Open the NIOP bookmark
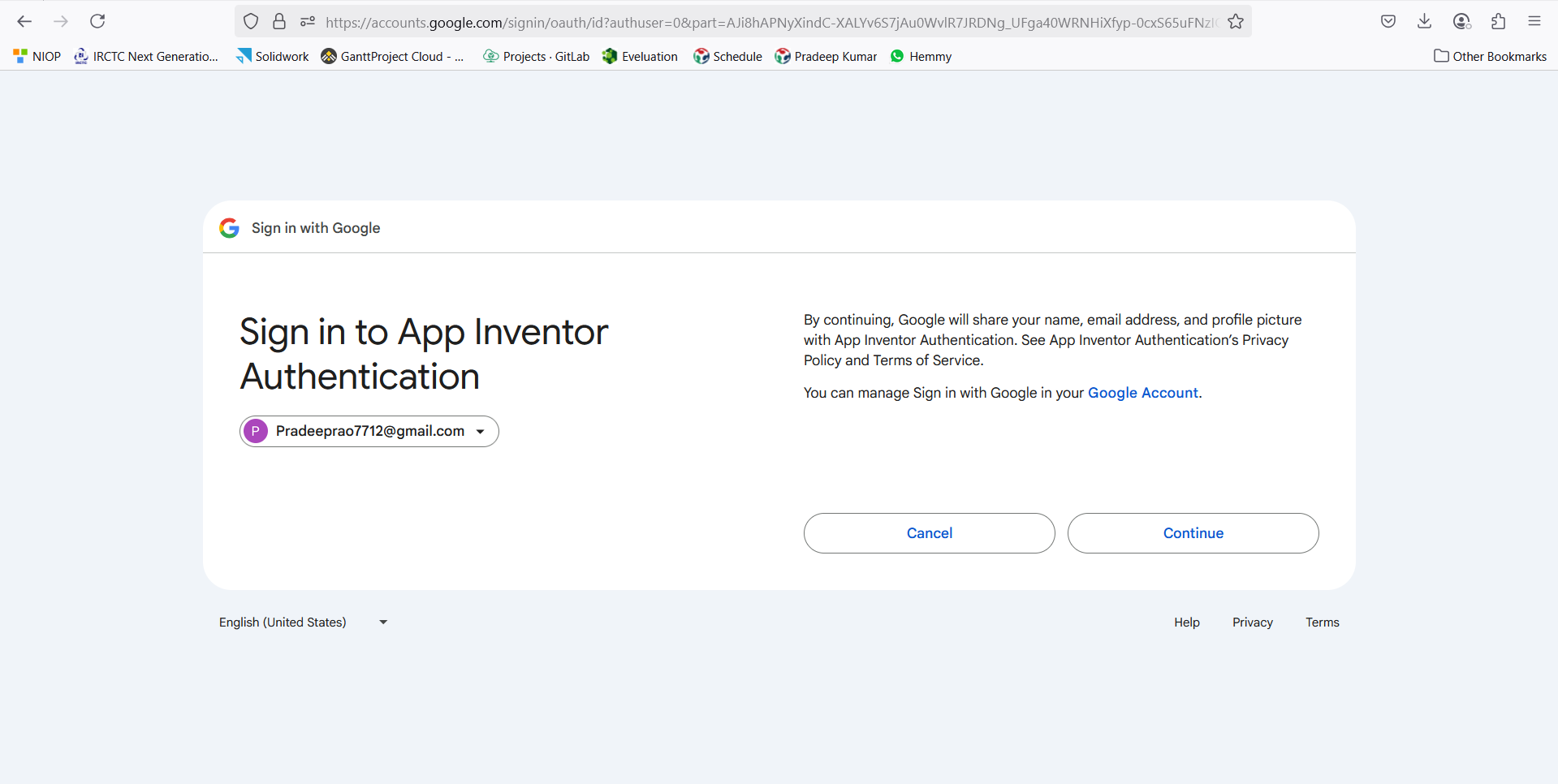This screenshot has width=1558, height=784. (37, 56)
